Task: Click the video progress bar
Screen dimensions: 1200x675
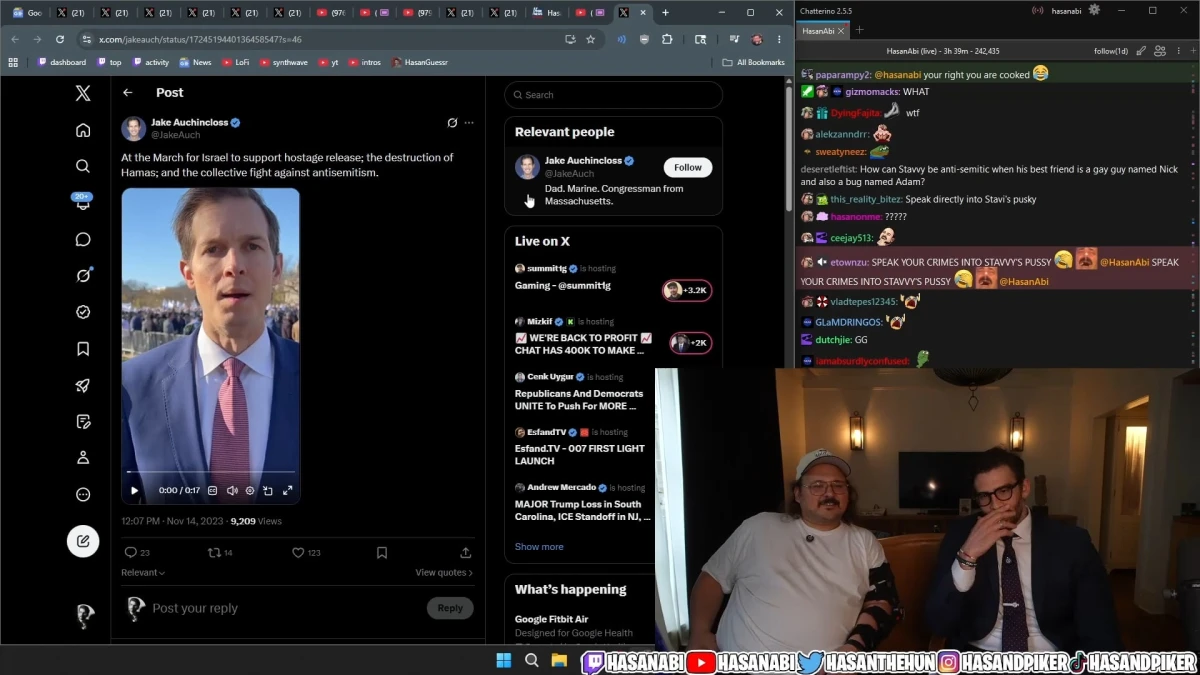Action: (x=211, y=472)
